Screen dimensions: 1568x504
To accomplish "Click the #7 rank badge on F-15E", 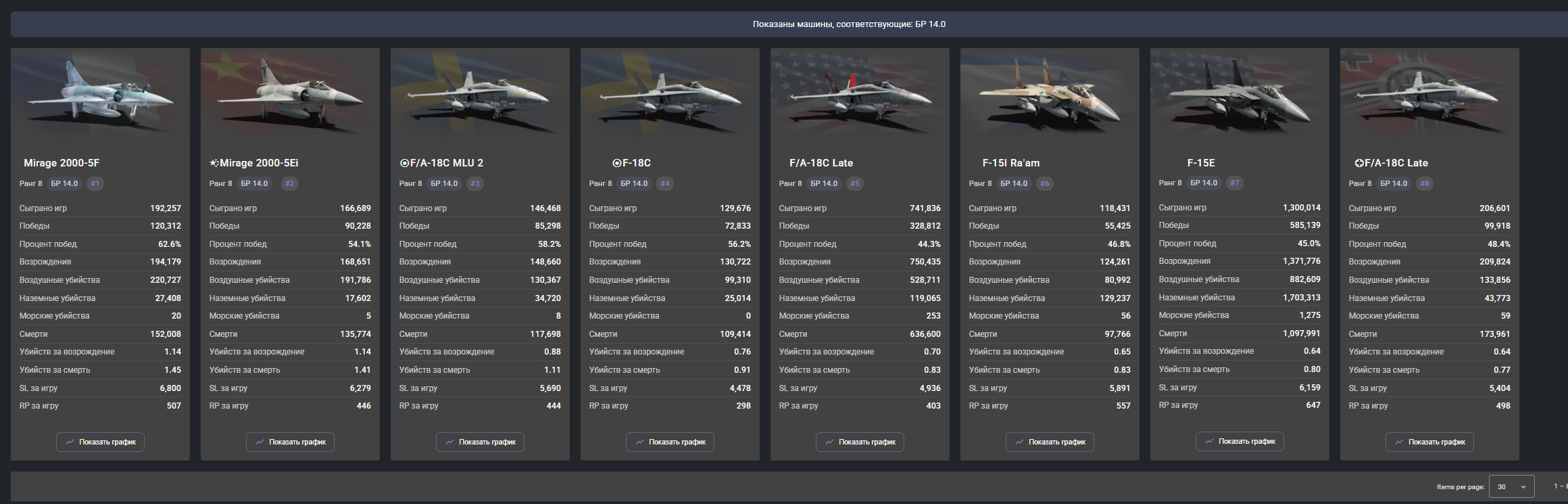I will tap(1234, 183).
